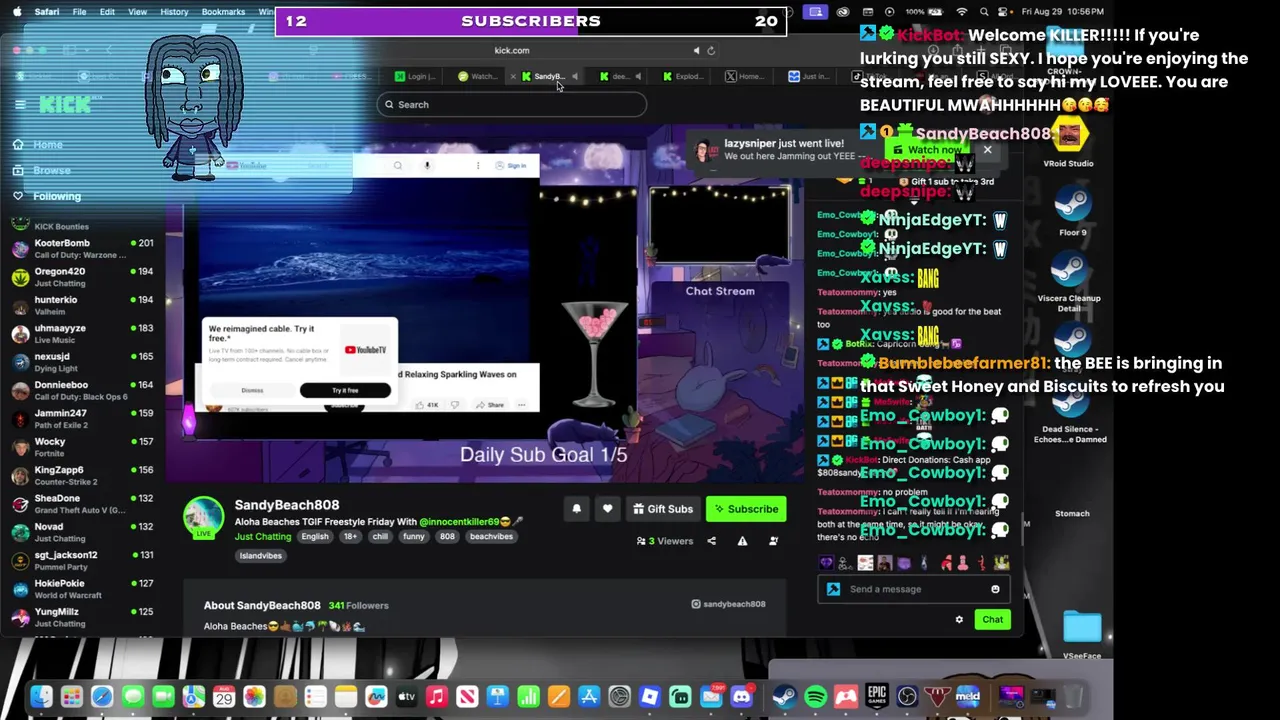Switch to the Explod... browser tab

coord(683,76)
